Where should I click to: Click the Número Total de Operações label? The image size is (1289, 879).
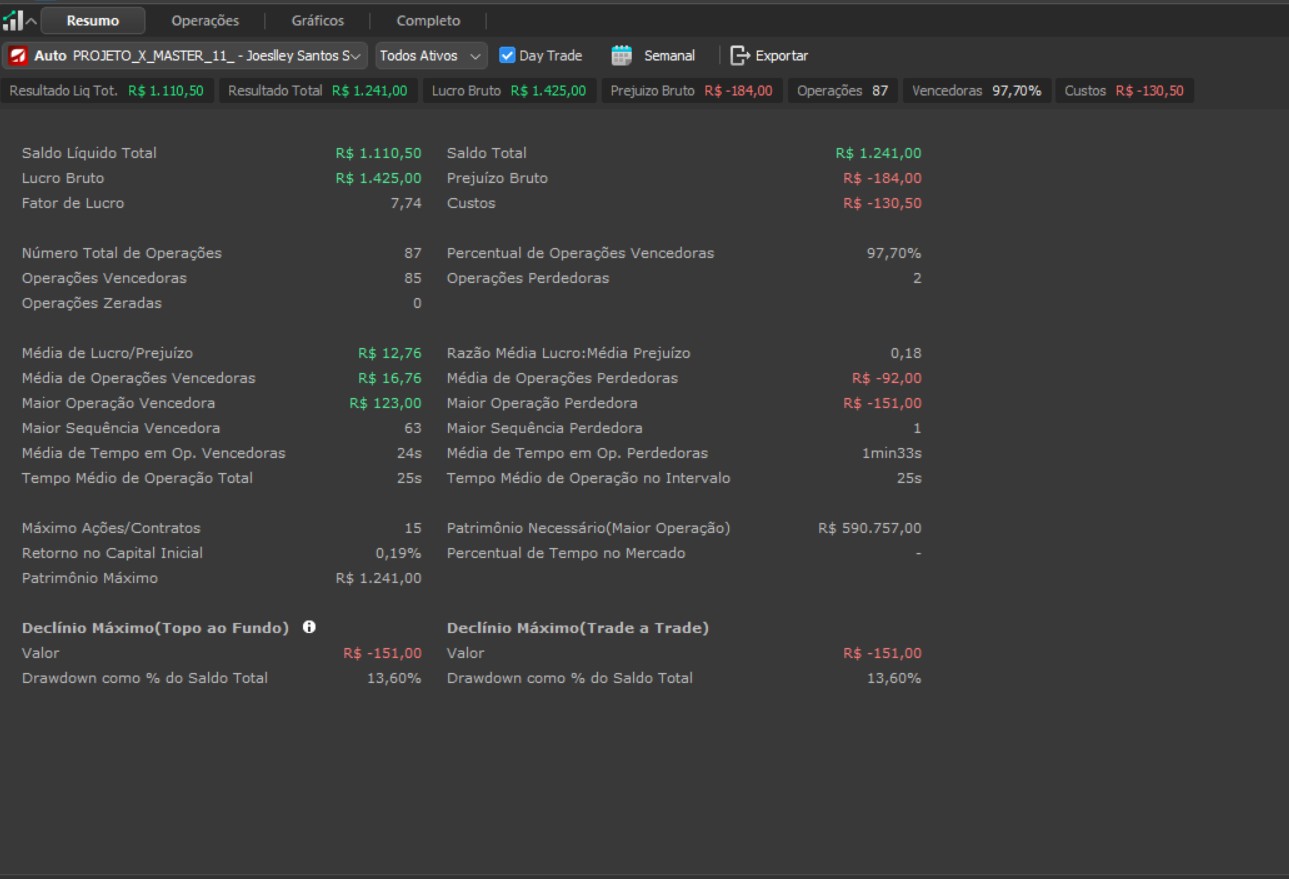coord(122,253)
